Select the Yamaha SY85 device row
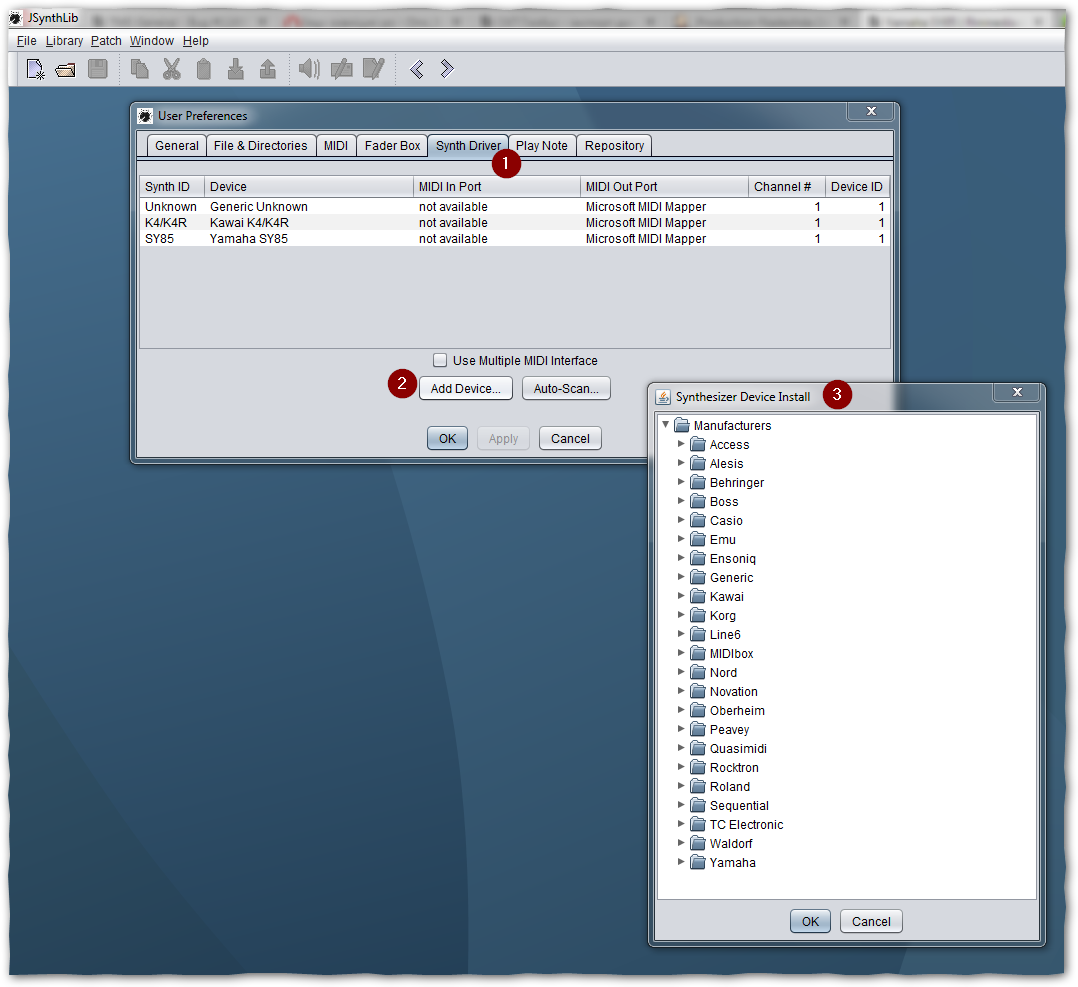This screenshot has height=987, width=1078. pyautogui.click(x=514, y=239)
